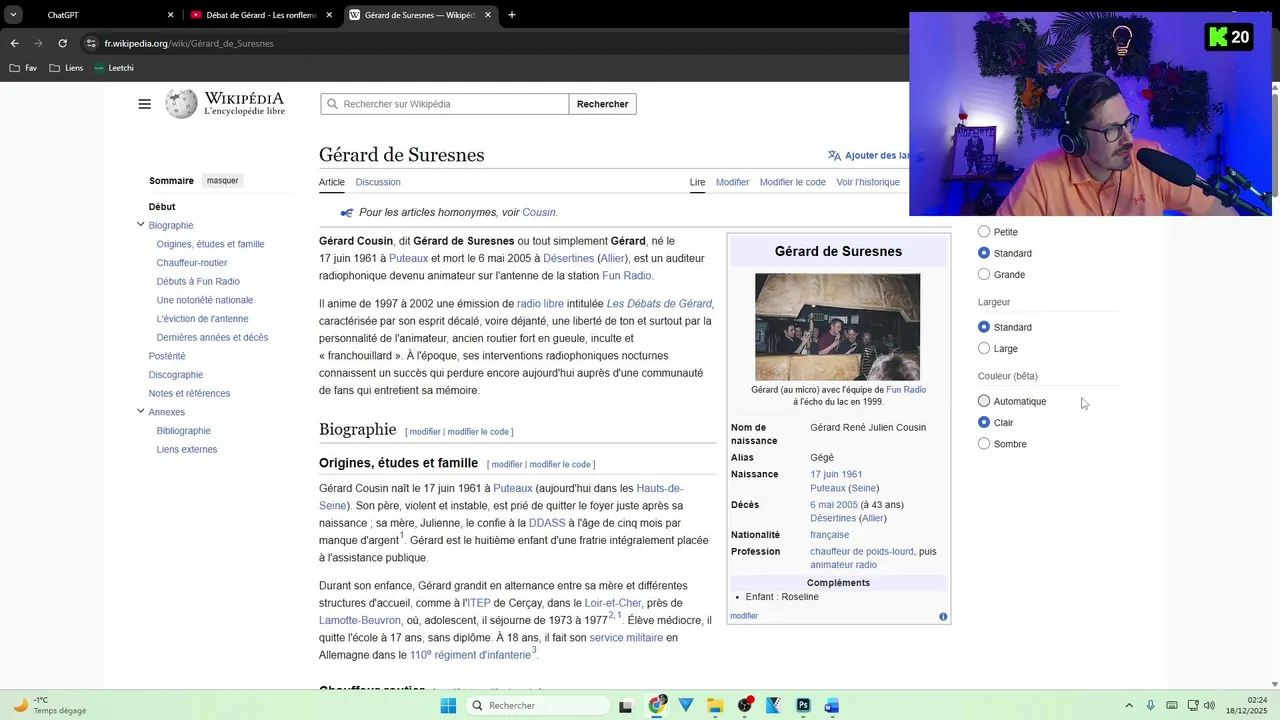Click the translate icon beside Ajouter des langues

pyautogui.click(x=834, y=155)
